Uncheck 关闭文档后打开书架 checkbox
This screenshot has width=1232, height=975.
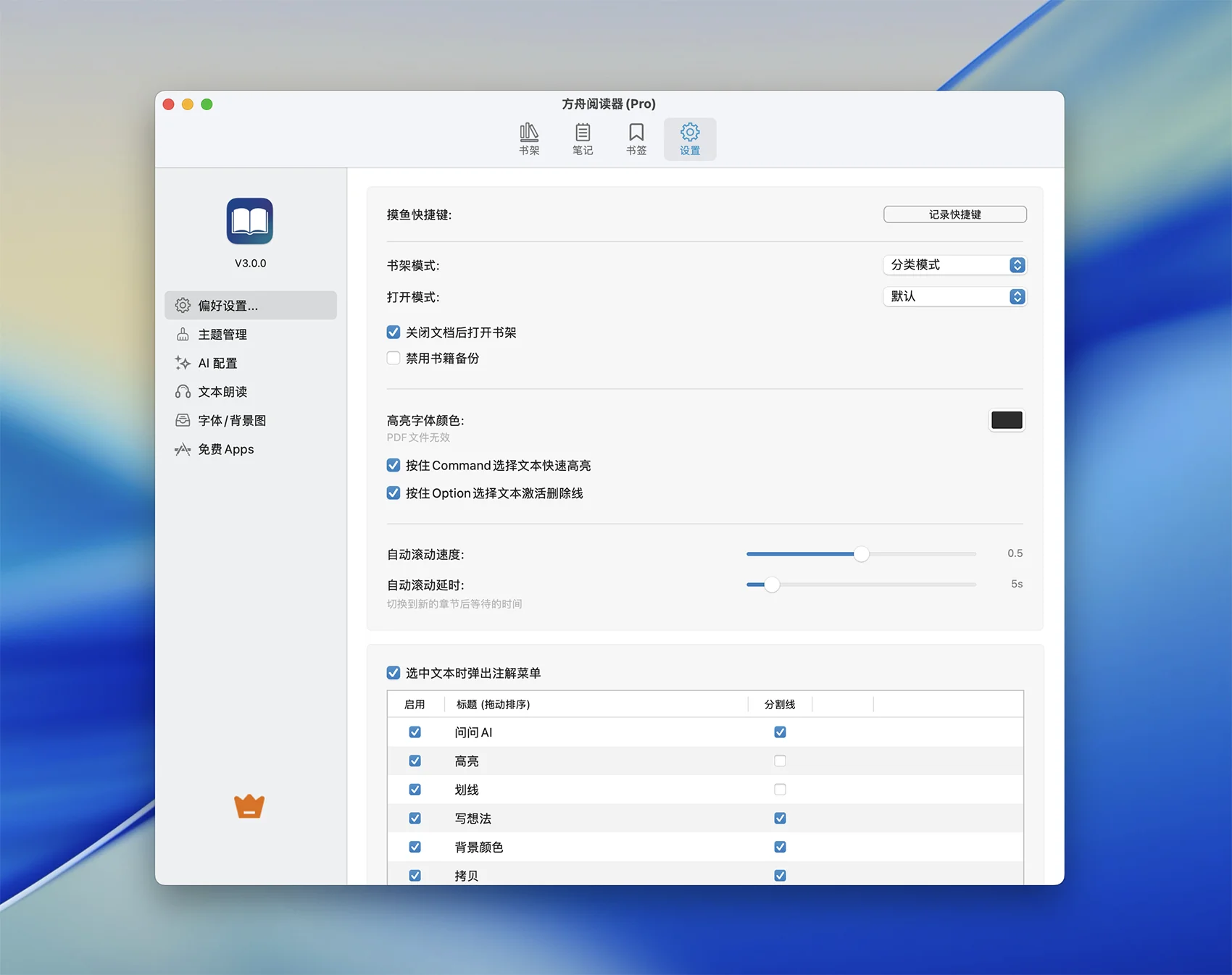coord(394,332)
